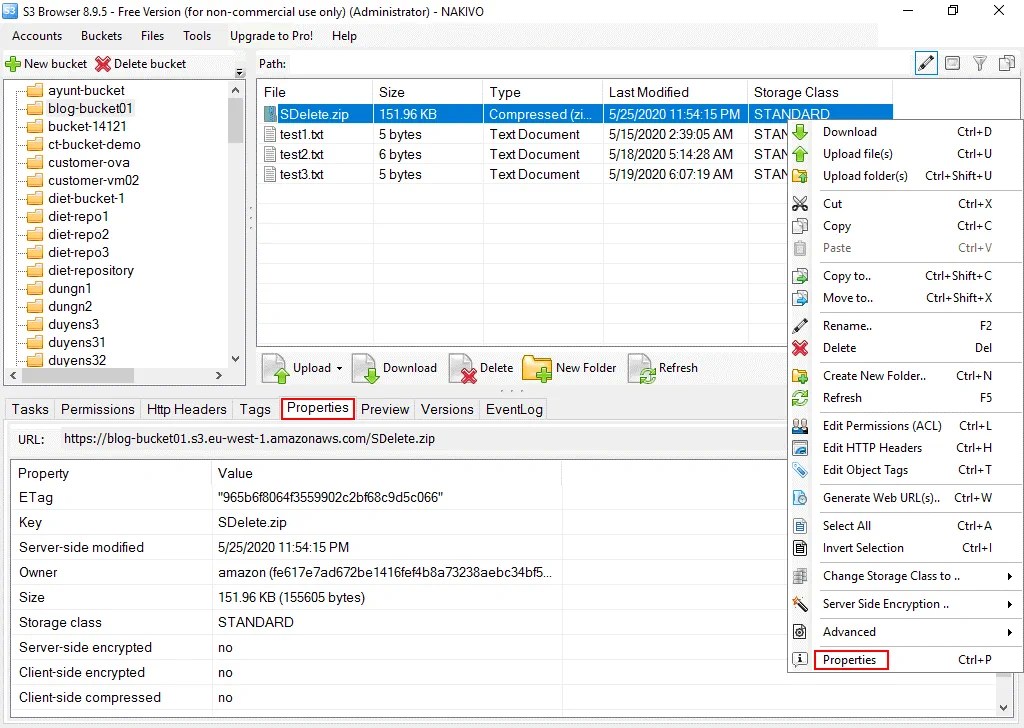The width and height of the screenshot is (1024, 728).
Task: Click the Download button below the file list
Action: (x=395, y=368)
